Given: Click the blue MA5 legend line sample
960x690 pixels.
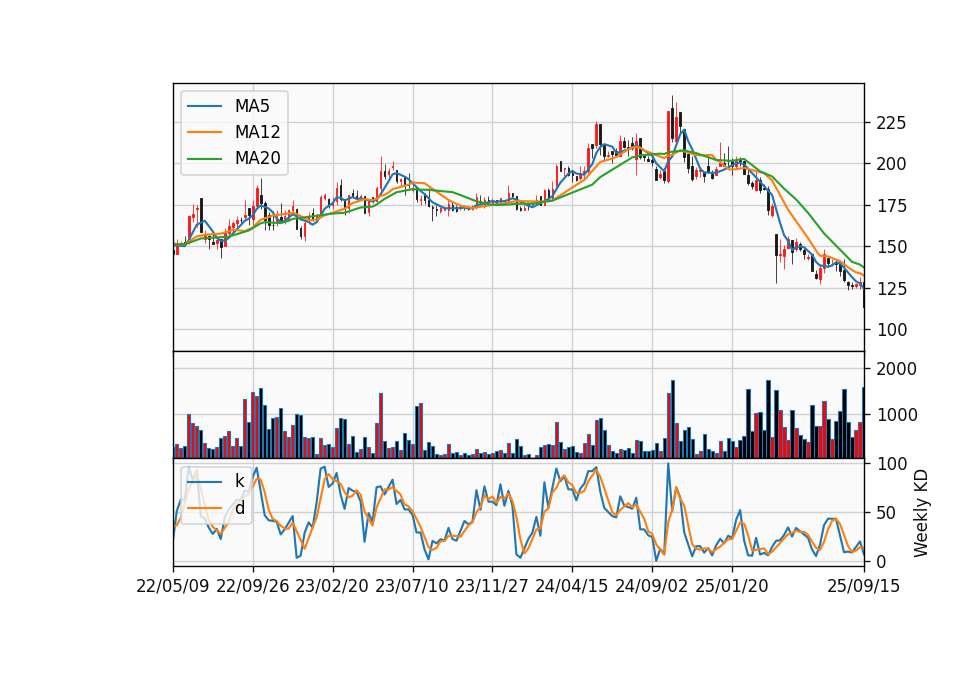Looking at the screenshot, I should pos(204,106).
